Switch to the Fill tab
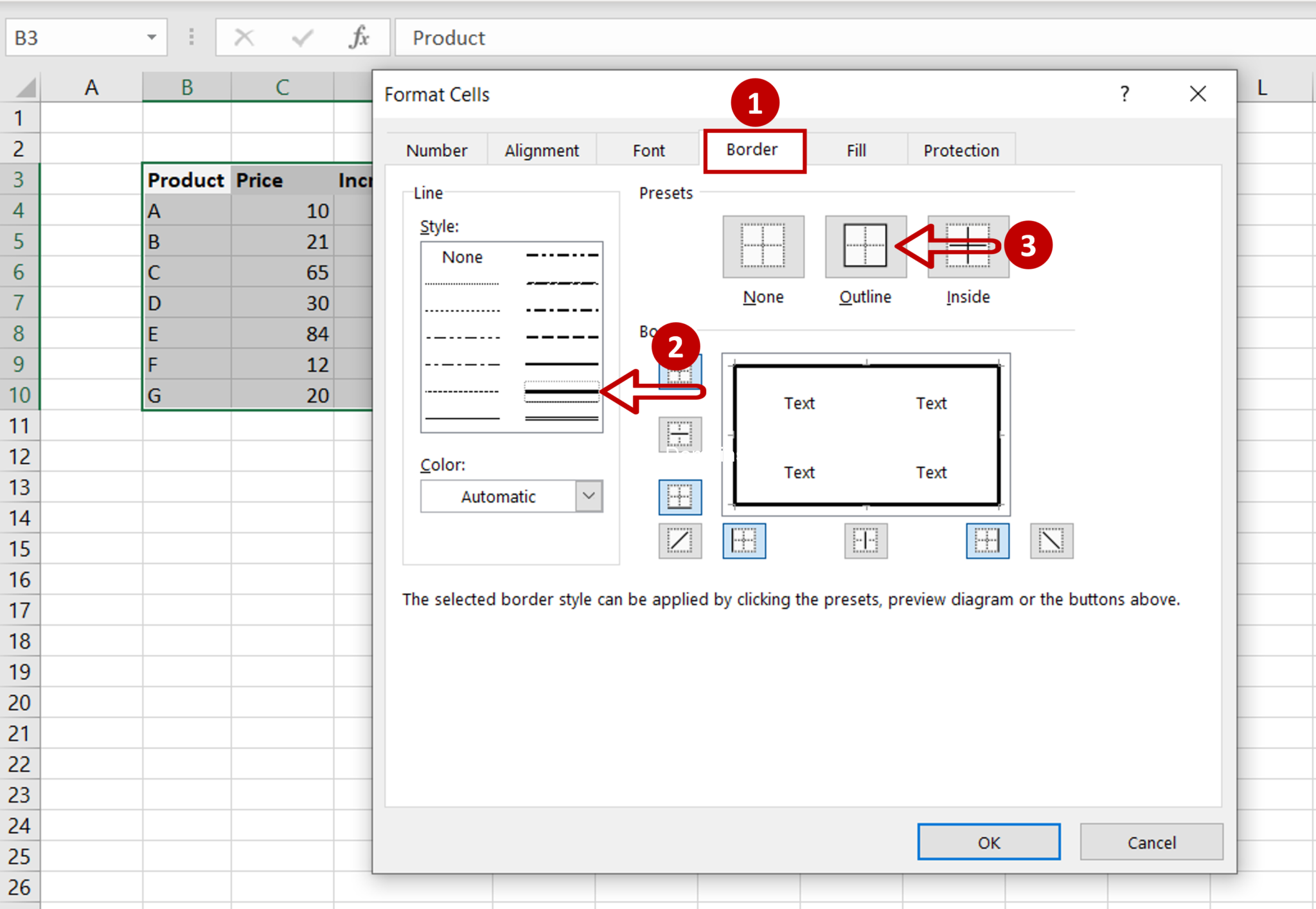Screen dimensions: 1316x909 (x=856, y=150)
